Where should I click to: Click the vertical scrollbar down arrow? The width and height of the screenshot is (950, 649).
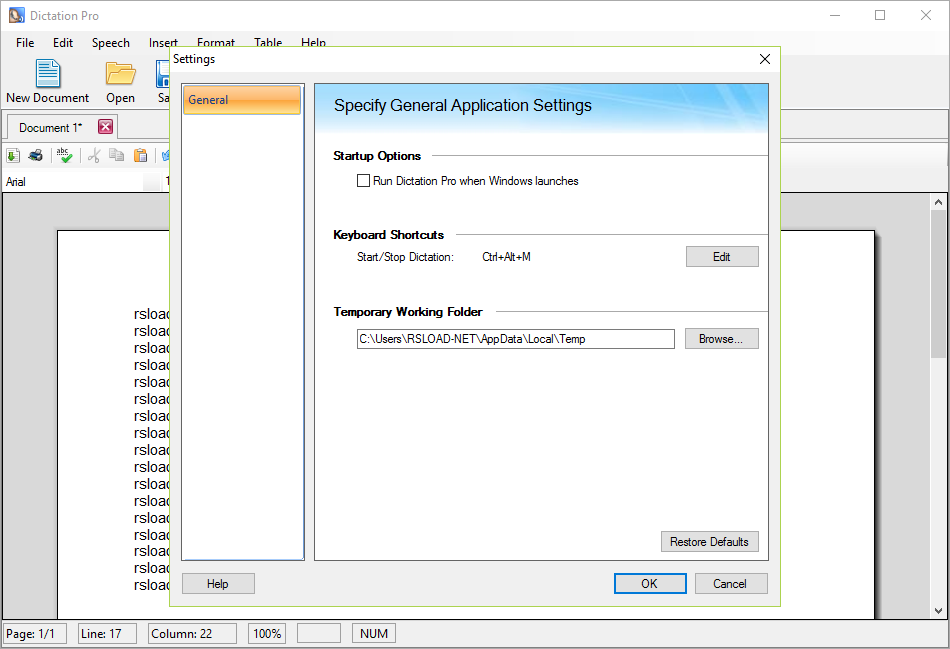pos(938,610)
